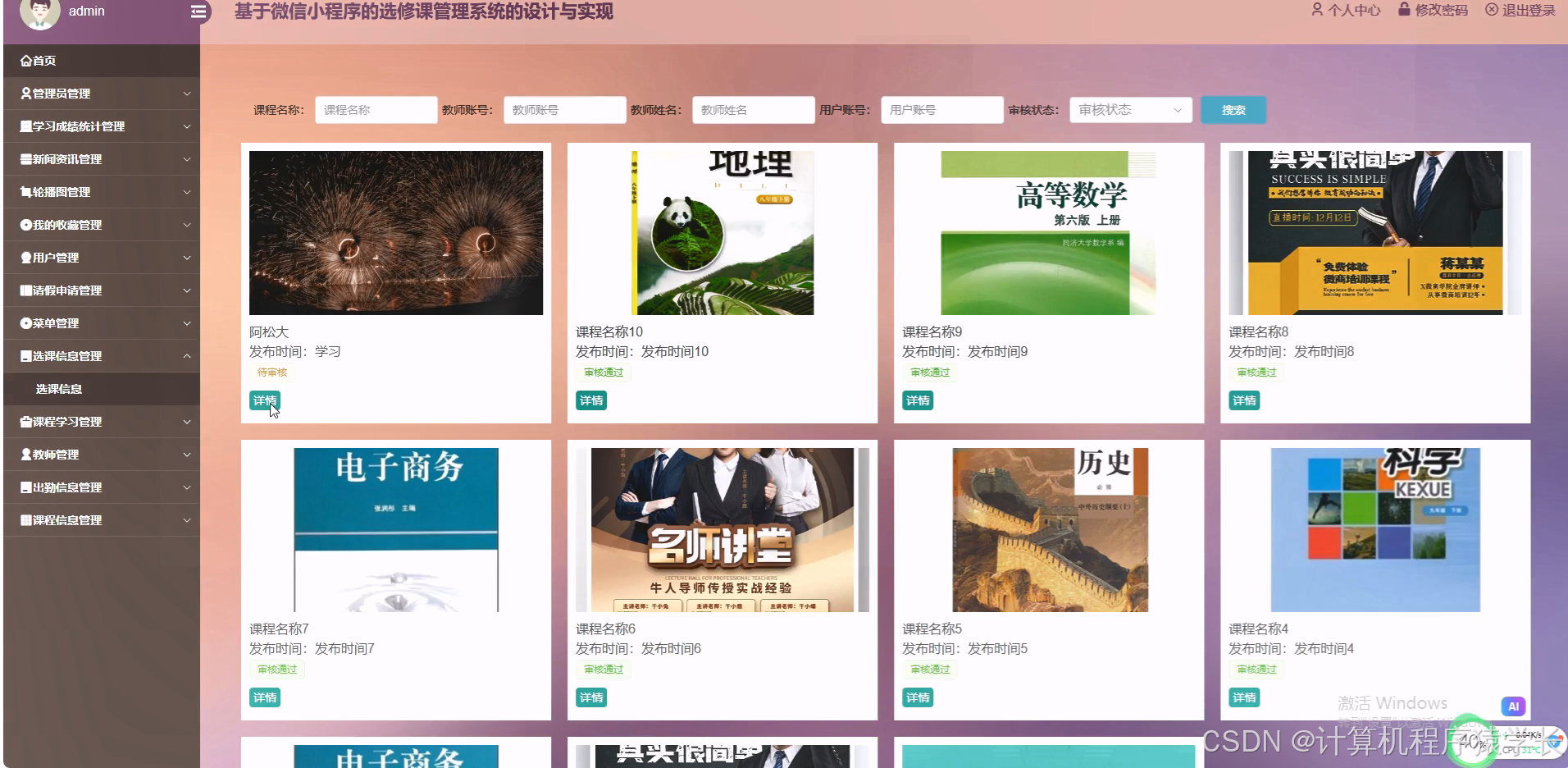Open the 审核状态 dropdown
This screenshot has width=1568, height=768.
click(x=1130, y=109)
